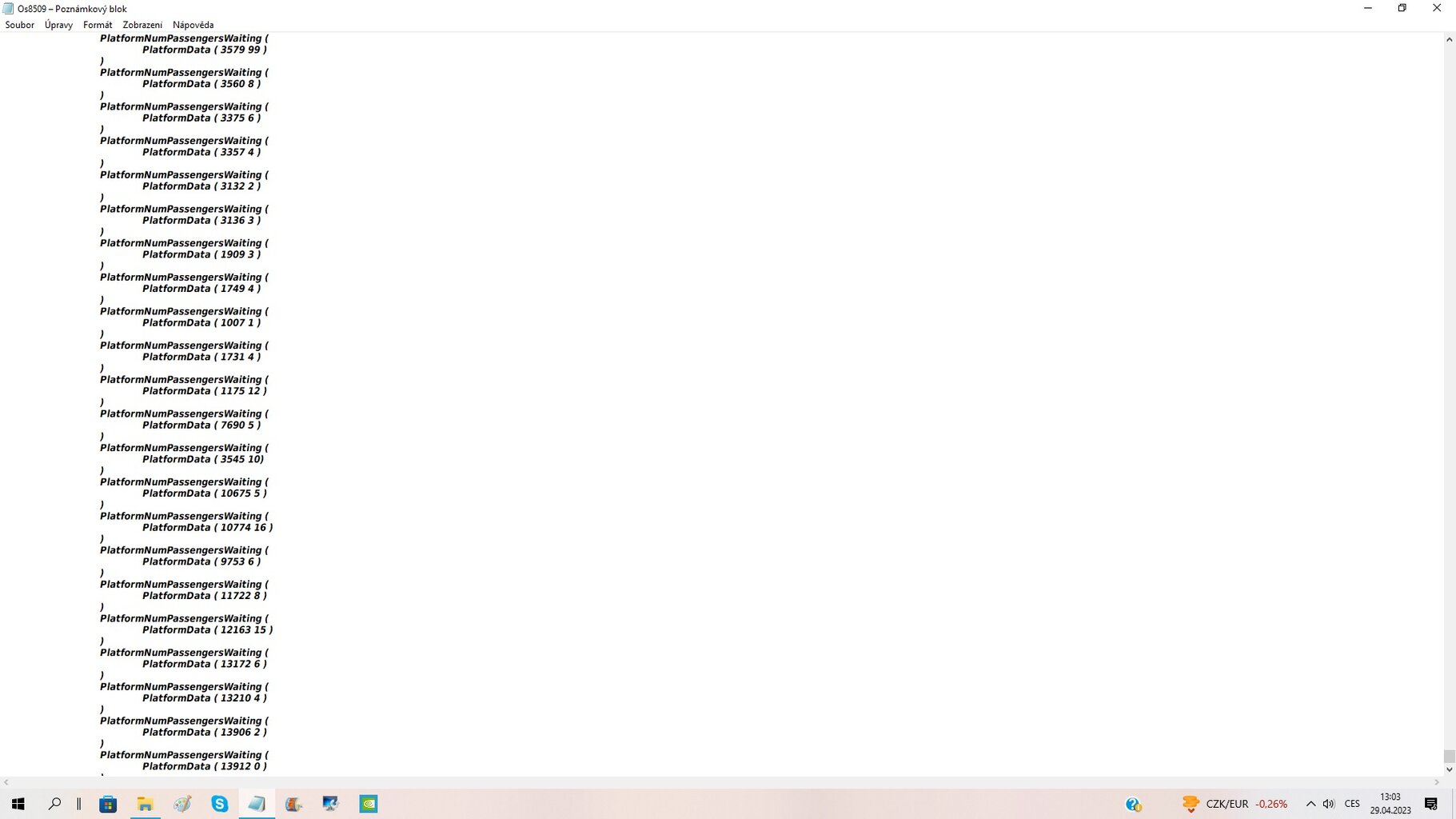1456x819 pixels.
Task: Click the line PlatformData ( 1731 4 )
Action: 201,357
